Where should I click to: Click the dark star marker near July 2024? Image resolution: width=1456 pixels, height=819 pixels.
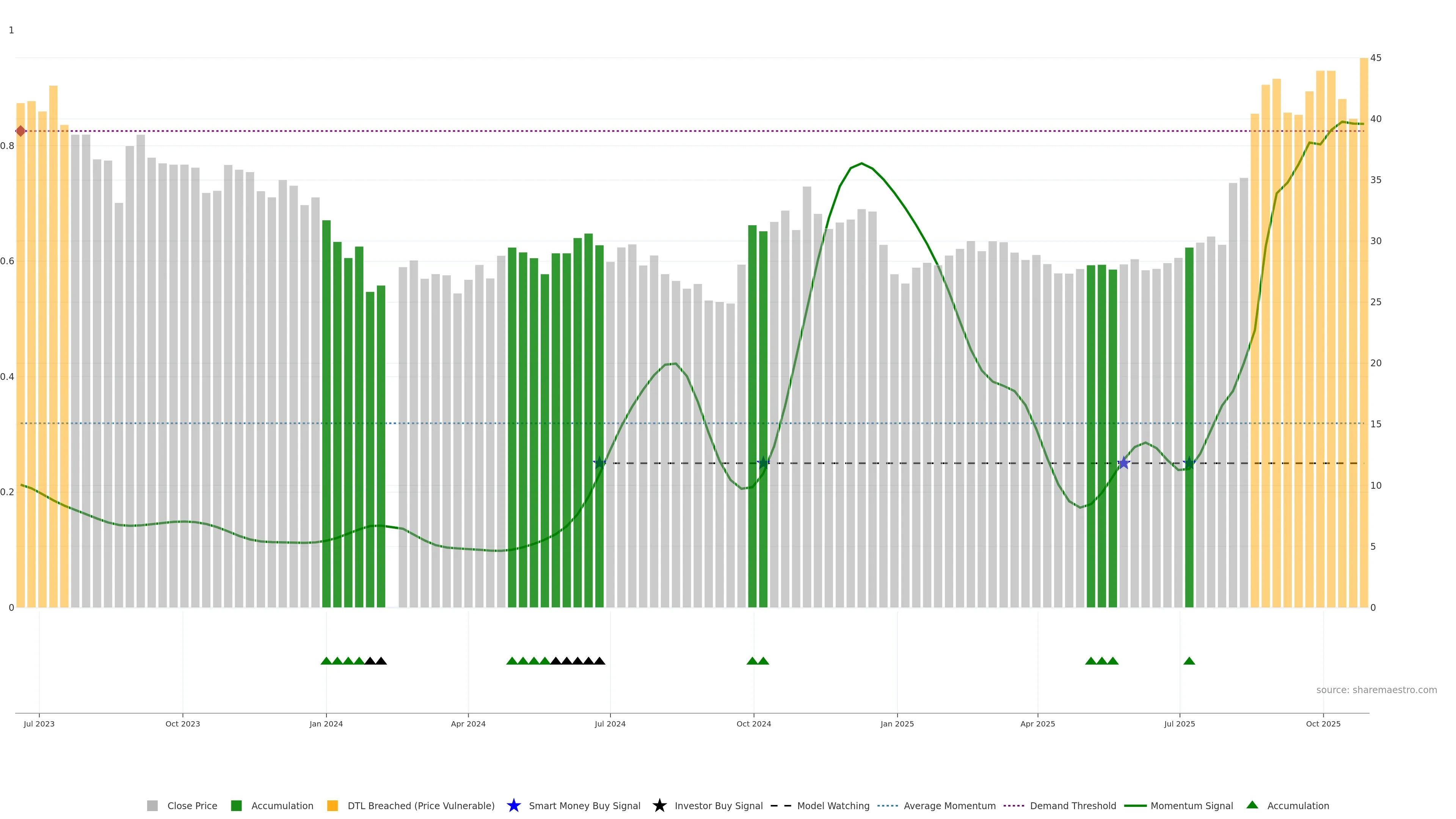(600, 463)
